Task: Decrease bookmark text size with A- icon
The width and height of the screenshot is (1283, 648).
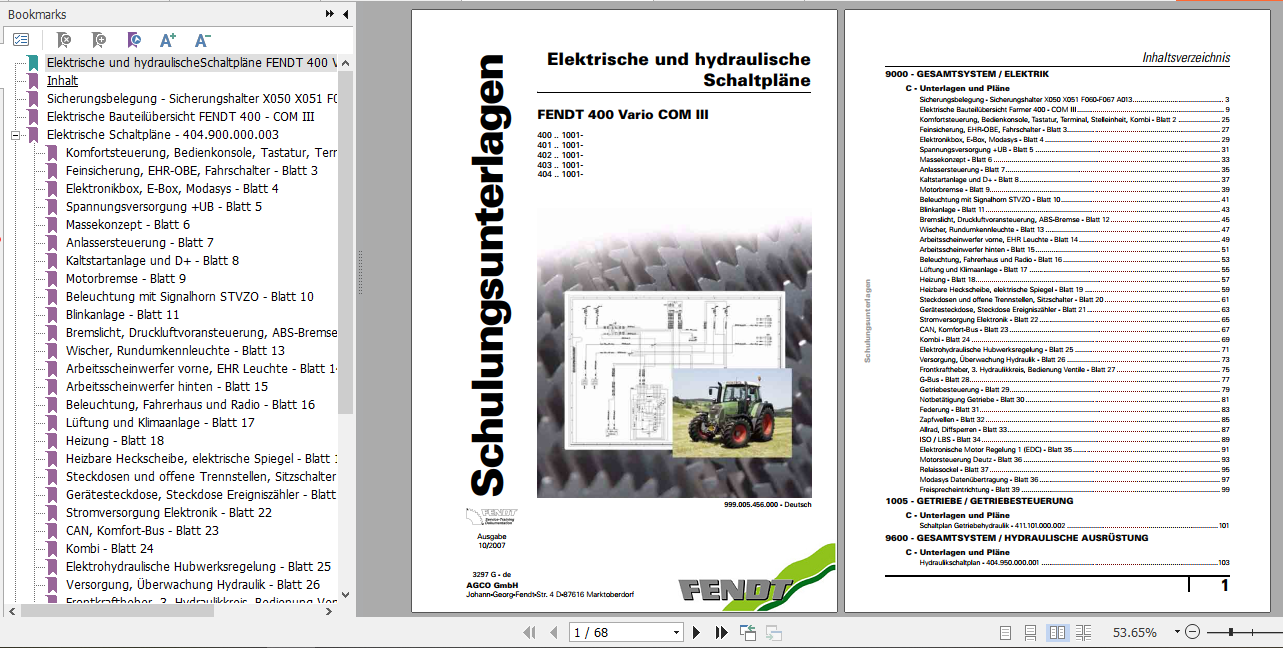Action: point(202,40)
